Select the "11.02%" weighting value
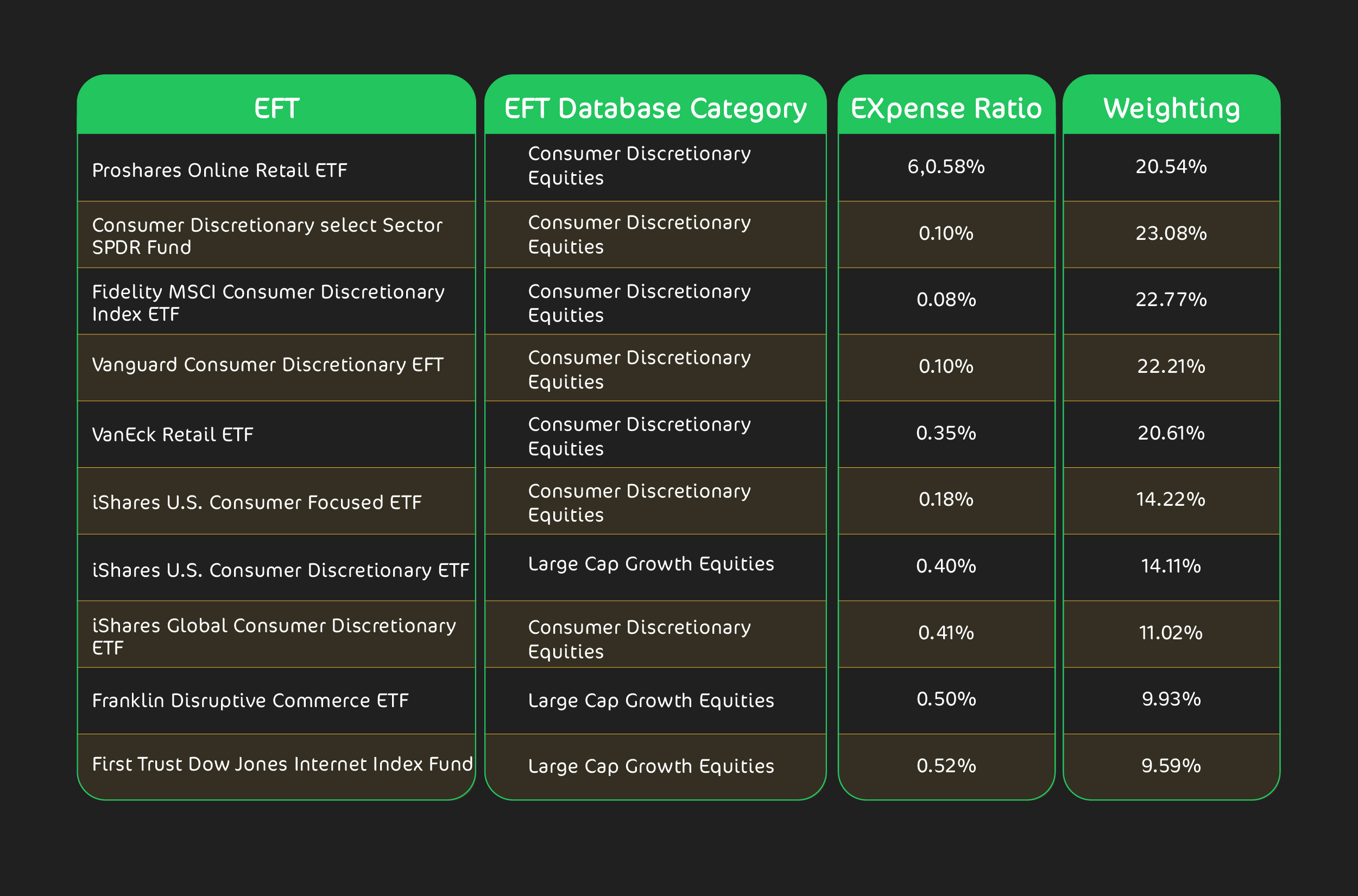Screen dimensions: 1358x896 (x=1171, y=633)
